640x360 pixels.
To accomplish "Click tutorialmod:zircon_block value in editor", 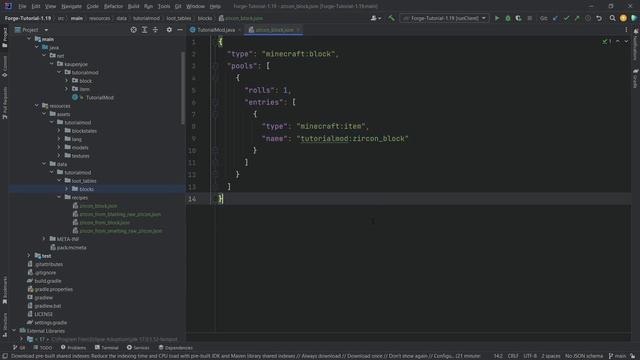I will click(x=352, y=138).
